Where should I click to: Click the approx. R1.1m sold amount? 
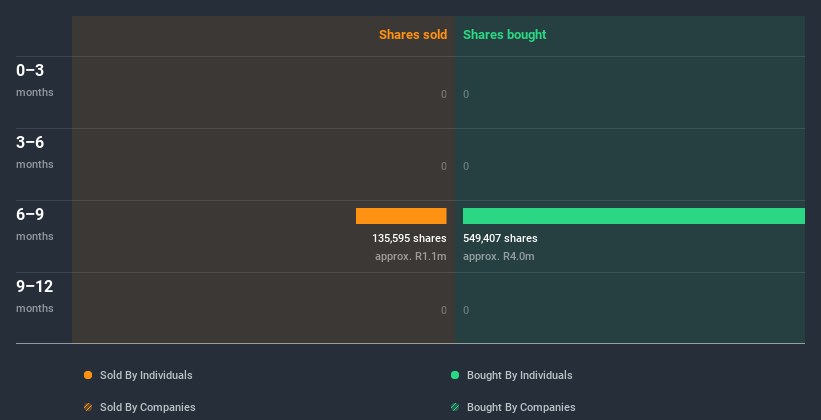(x=411, y=256)
